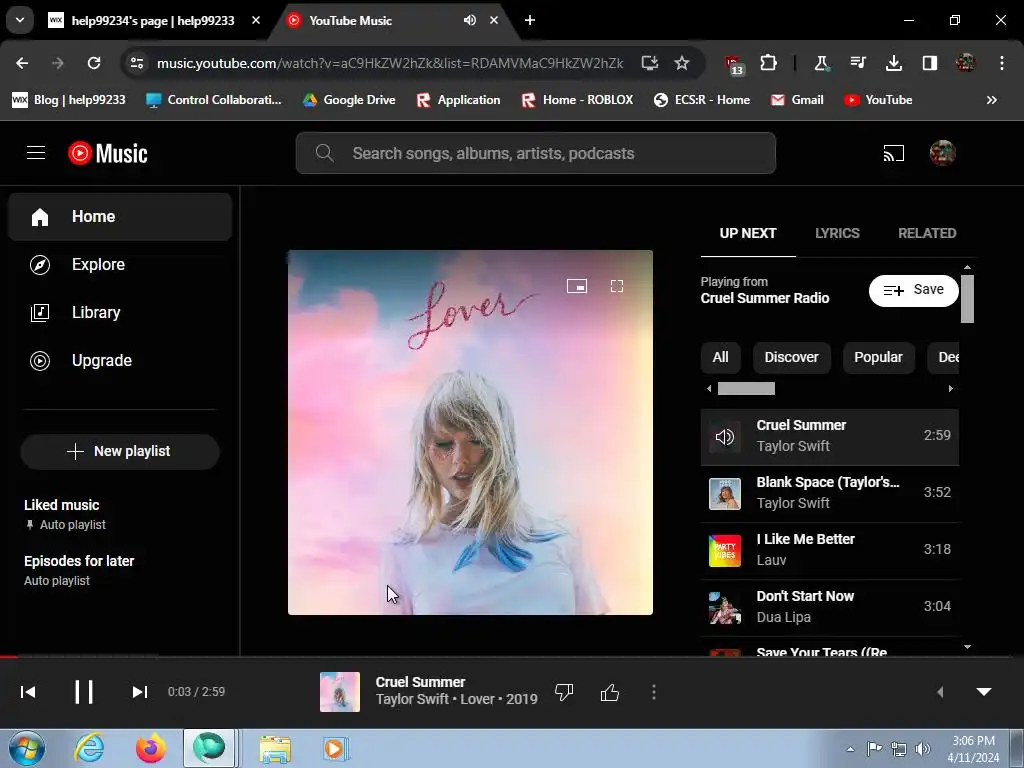Image resolution: width=1024 pixels, height=768 pixels.
Task: Select the All filter chip
Action: (x=720, y=357)
